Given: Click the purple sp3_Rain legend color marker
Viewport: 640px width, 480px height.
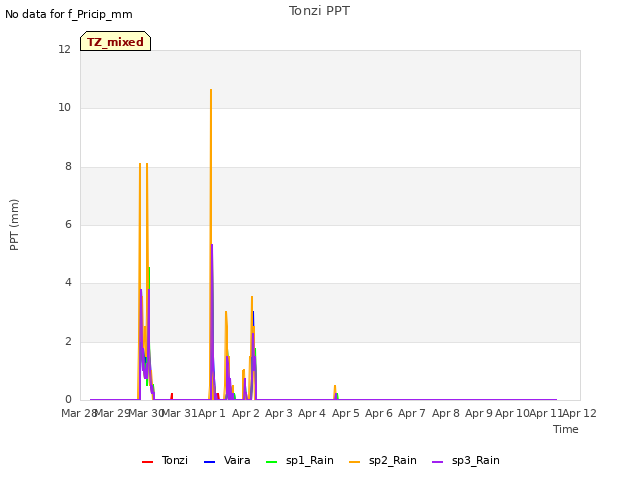Looking at the screenshot, I should (438, 462).
